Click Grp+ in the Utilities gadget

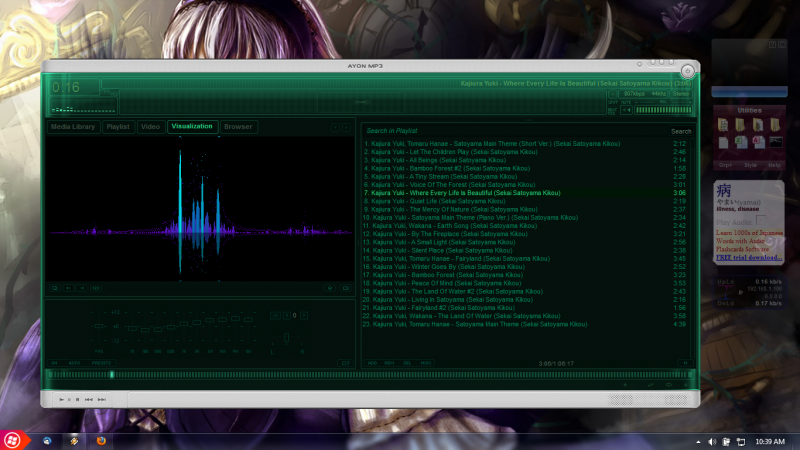point(725,165)
